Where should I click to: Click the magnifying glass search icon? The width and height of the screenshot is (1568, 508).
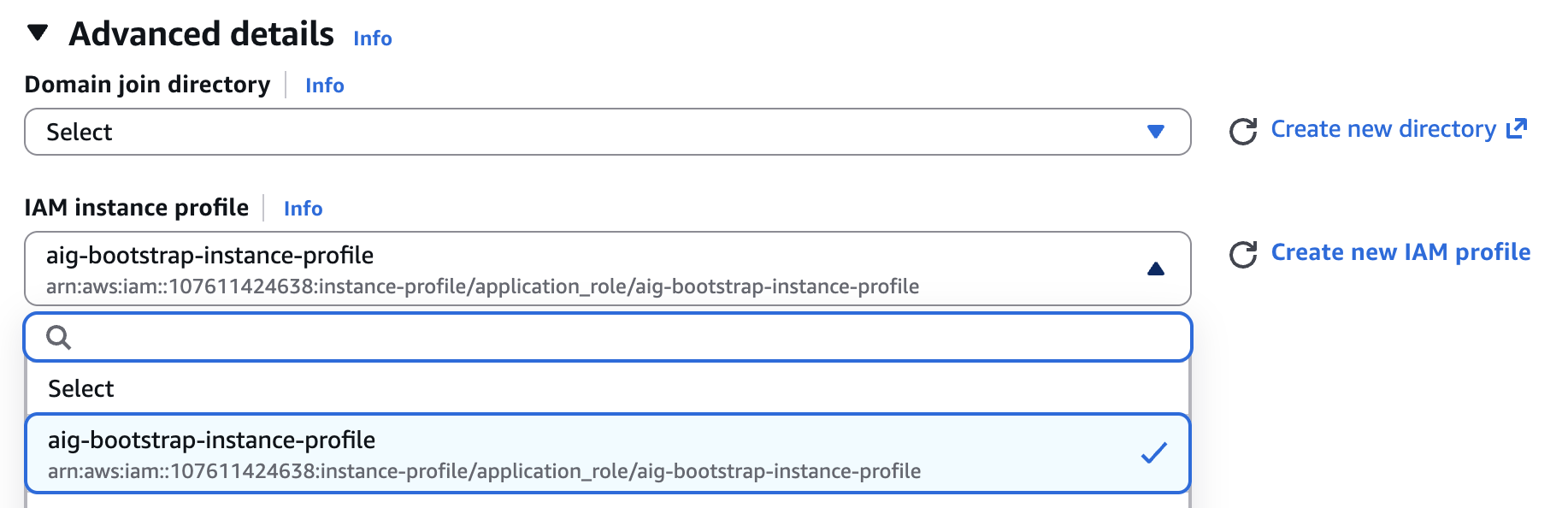[58, 337]
